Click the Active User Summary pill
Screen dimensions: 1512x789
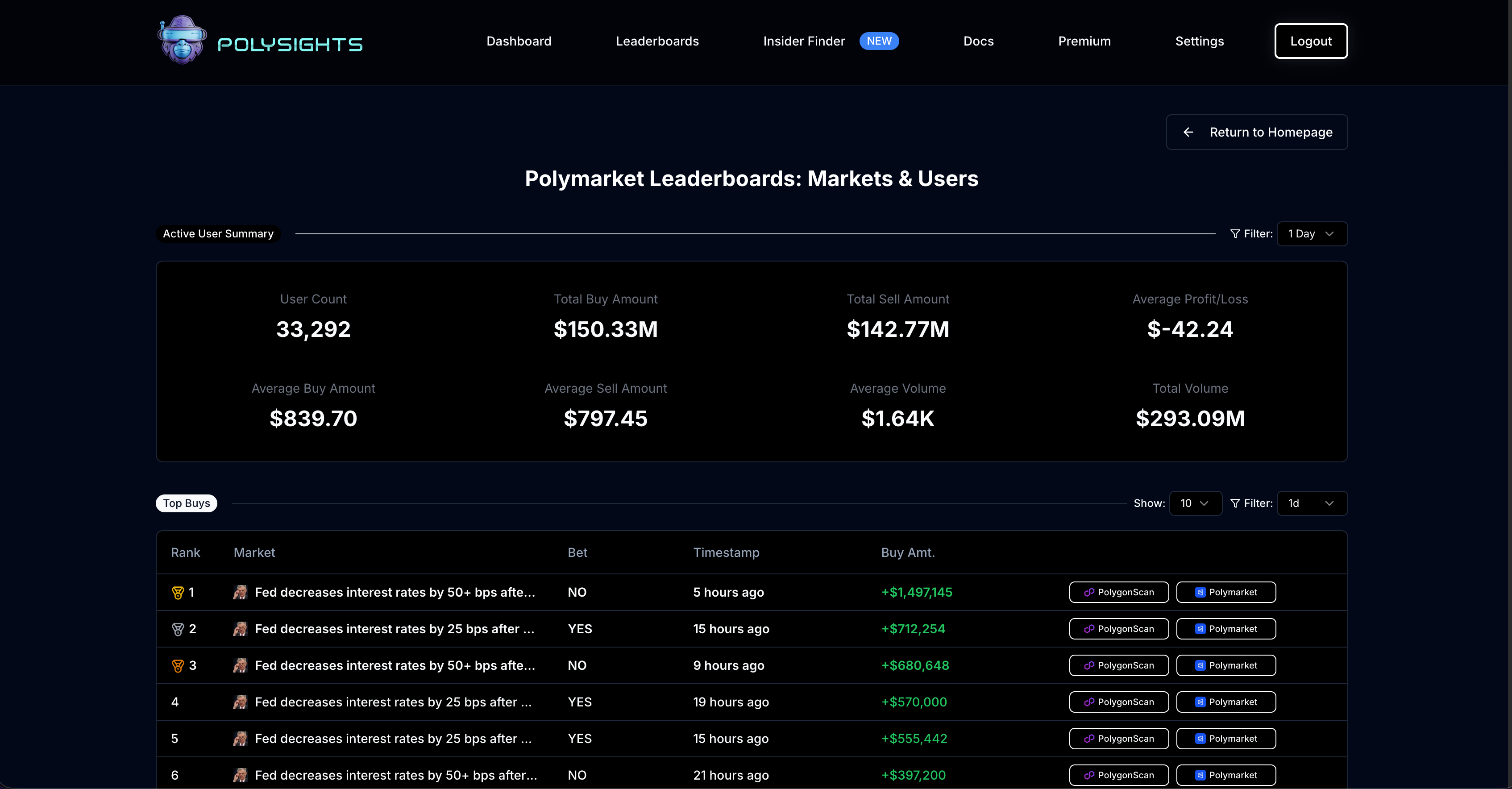coord(218,233)
